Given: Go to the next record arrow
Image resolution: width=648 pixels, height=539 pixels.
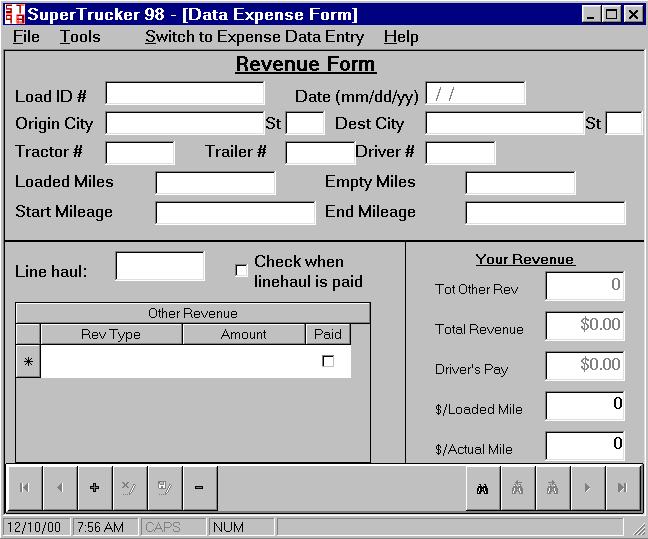Looking at the screenshot, I should coord(587,489).
